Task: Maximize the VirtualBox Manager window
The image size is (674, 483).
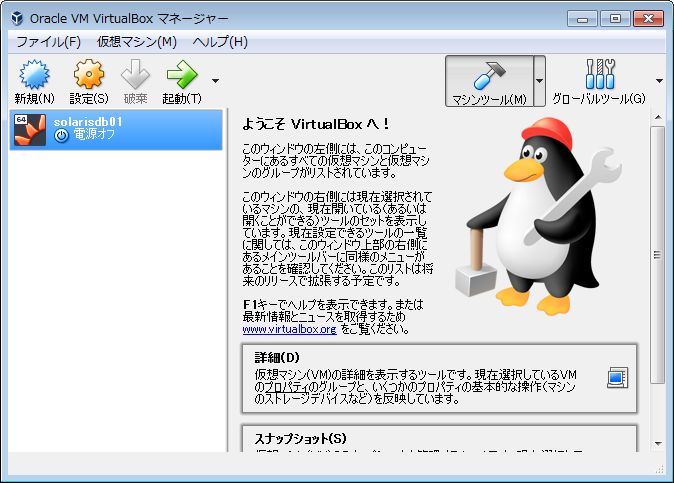Action: [615, 18]
